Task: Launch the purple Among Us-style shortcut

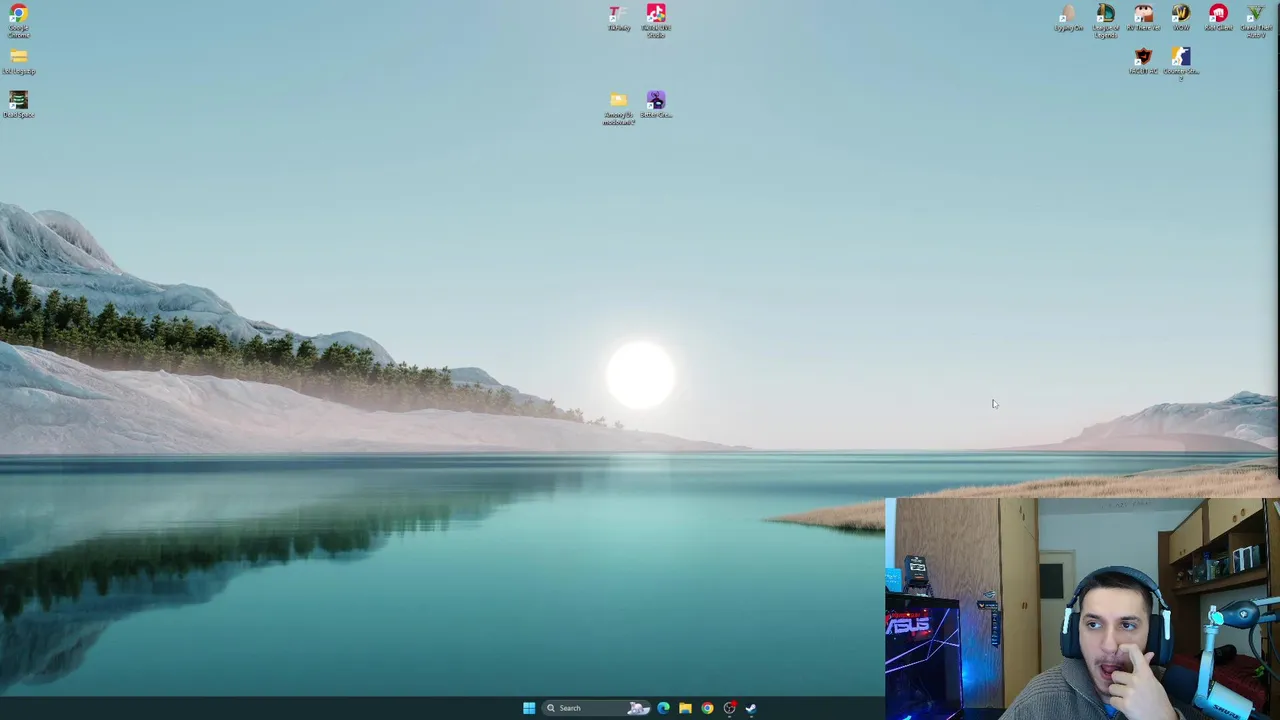Action: point(656,105)
